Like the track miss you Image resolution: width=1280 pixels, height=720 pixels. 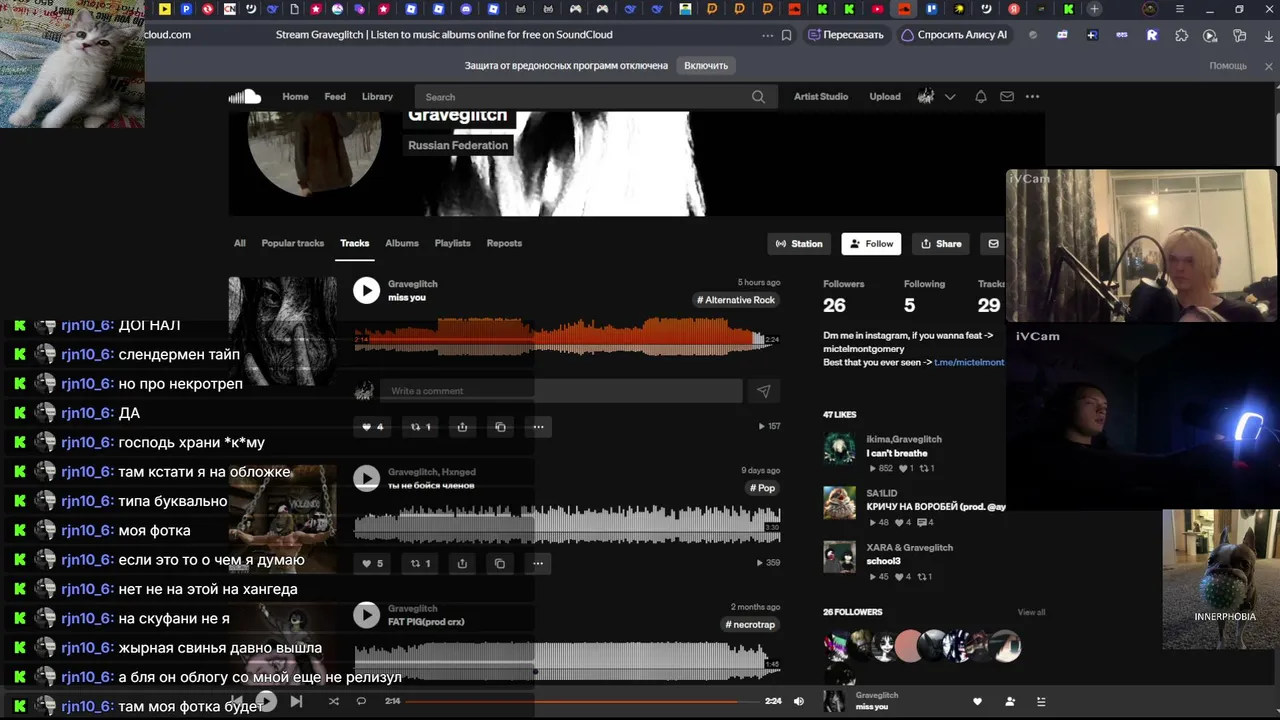tap(372, 427)
